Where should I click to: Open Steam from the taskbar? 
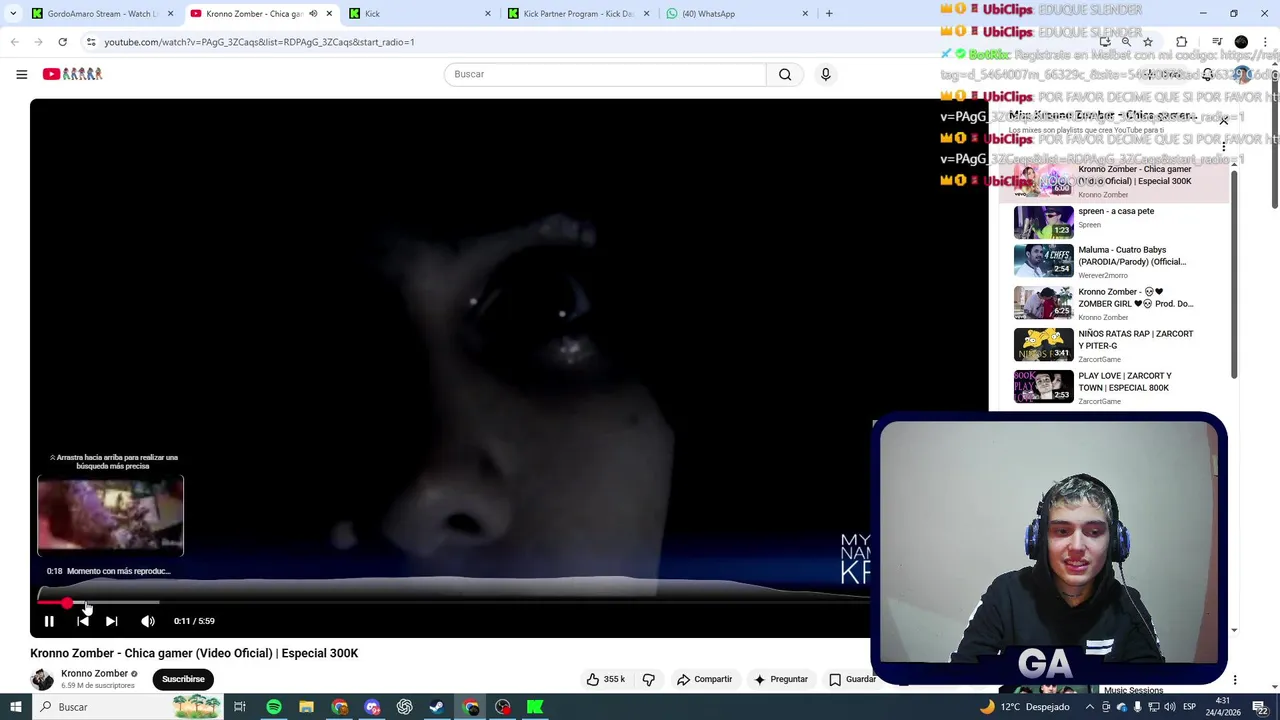point(437,707)
